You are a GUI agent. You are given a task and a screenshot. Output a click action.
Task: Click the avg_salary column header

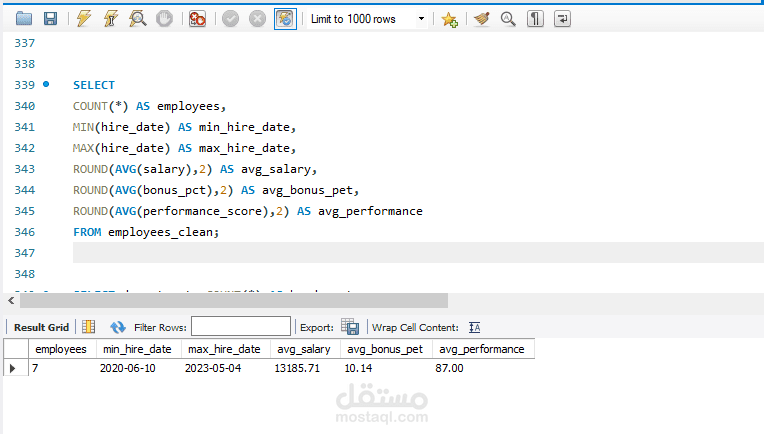point(304,349)
